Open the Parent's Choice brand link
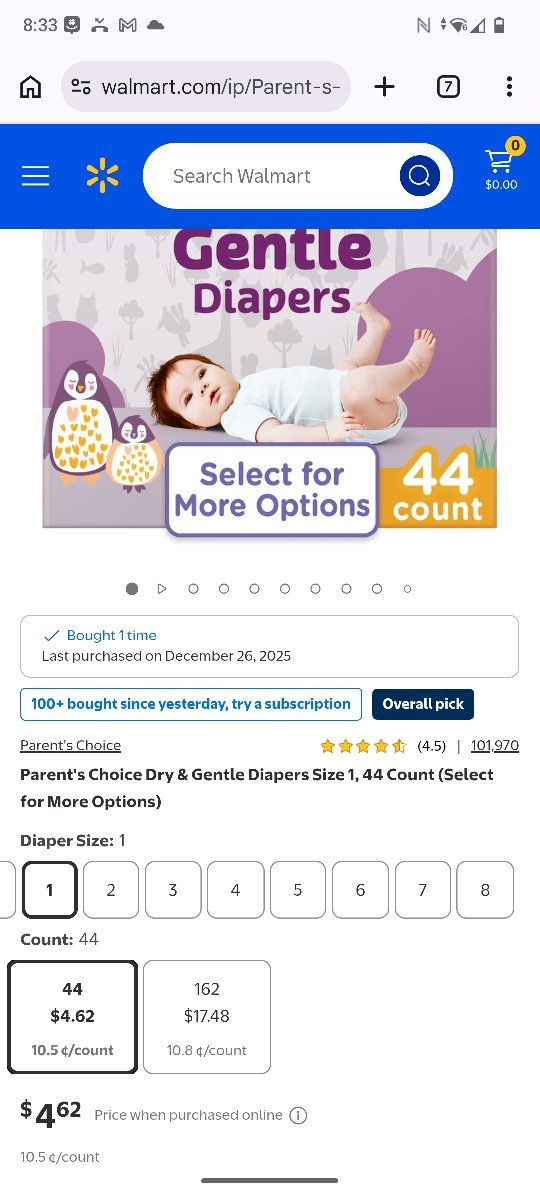This screenshot has height=1196, width=540. point(70,745)
